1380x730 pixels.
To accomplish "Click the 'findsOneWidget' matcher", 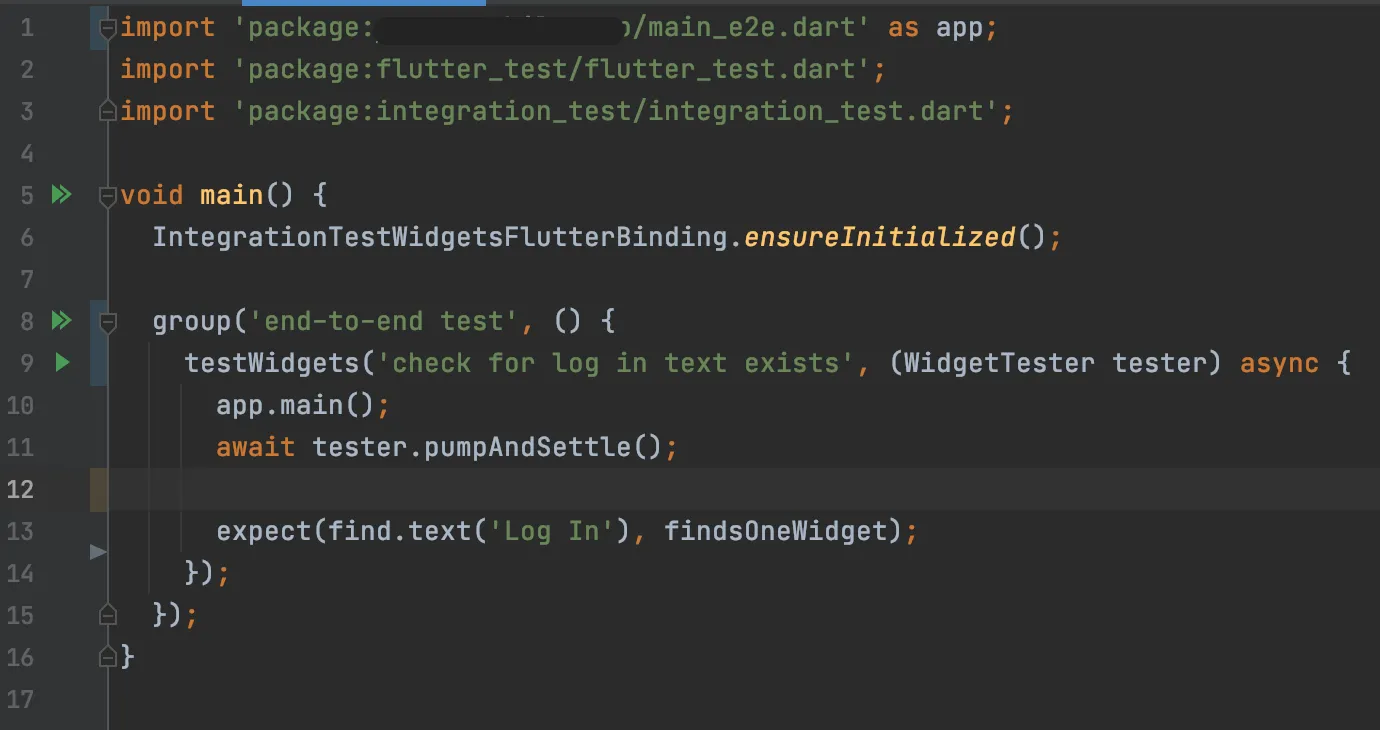I will [776, 531].
